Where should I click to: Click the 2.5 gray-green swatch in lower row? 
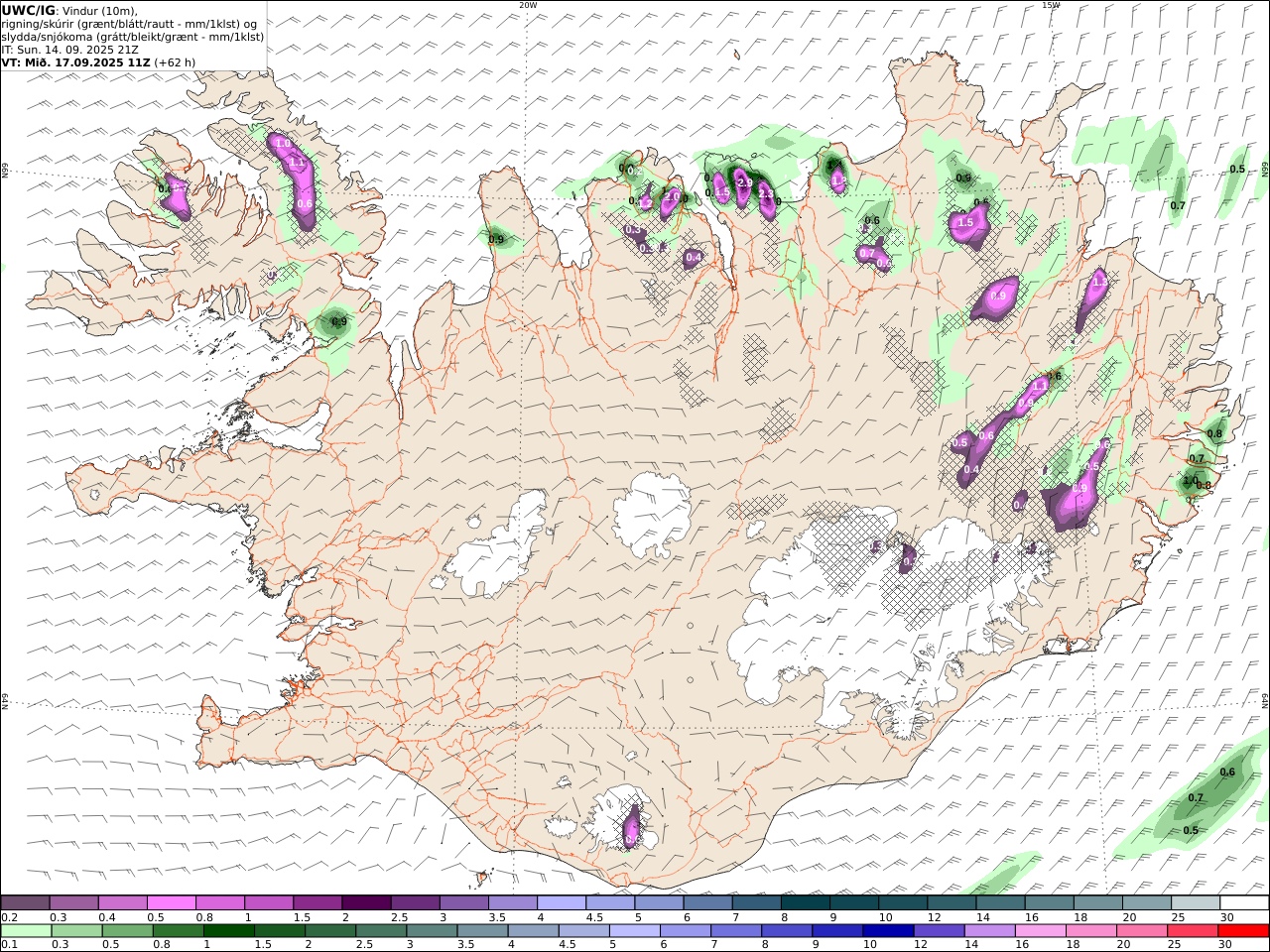click(x=381, y=931)
